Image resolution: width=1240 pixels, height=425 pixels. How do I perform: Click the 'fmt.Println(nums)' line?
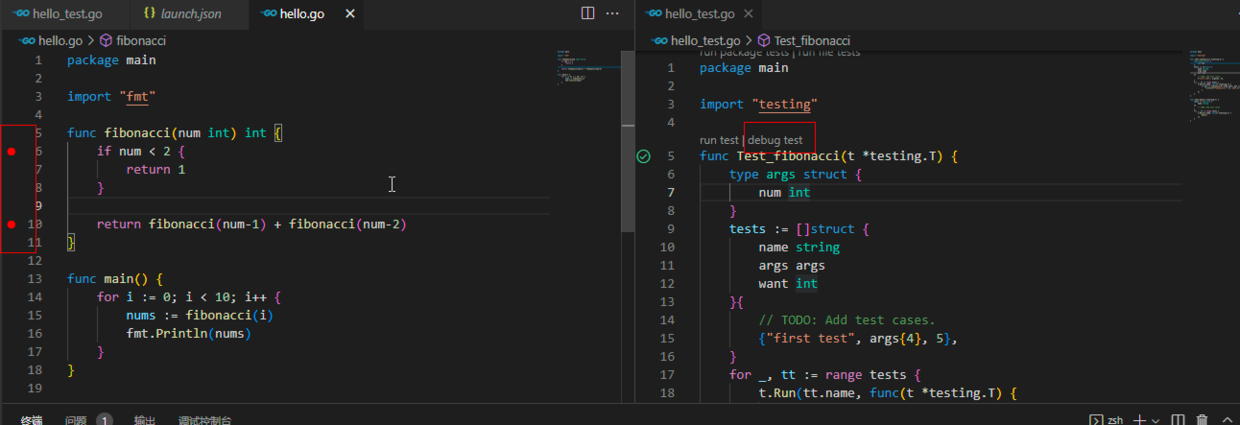(188, 333)
